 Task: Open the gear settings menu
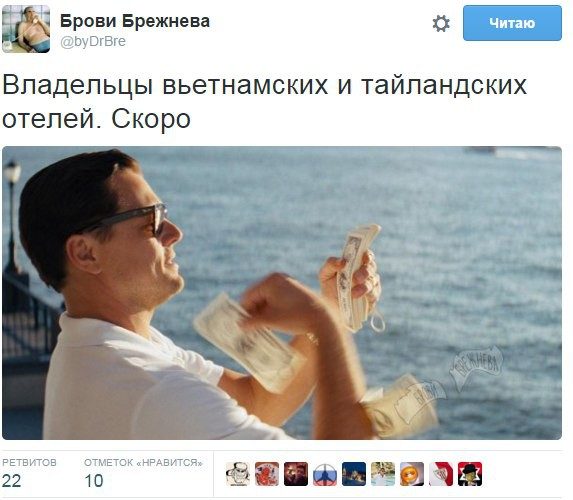coord(441,24)
